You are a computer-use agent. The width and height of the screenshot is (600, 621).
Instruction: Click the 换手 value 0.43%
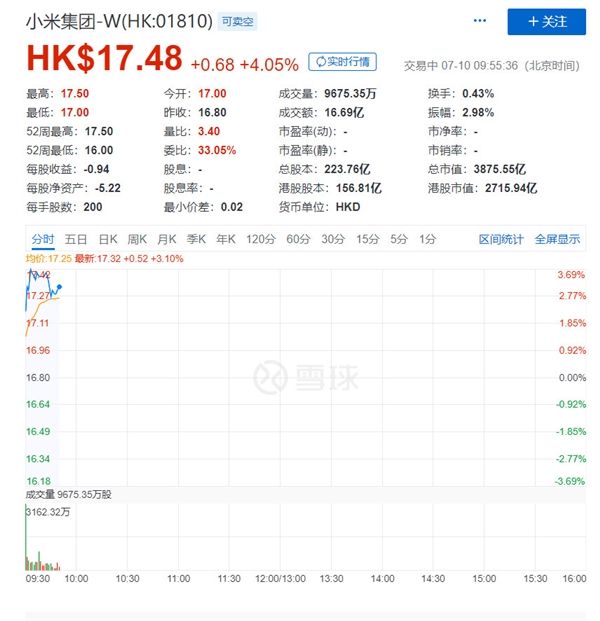click(x=478, y=94)
